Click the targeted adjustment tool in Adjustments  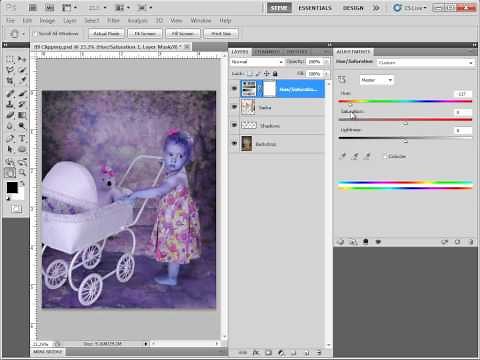[342, 80]
